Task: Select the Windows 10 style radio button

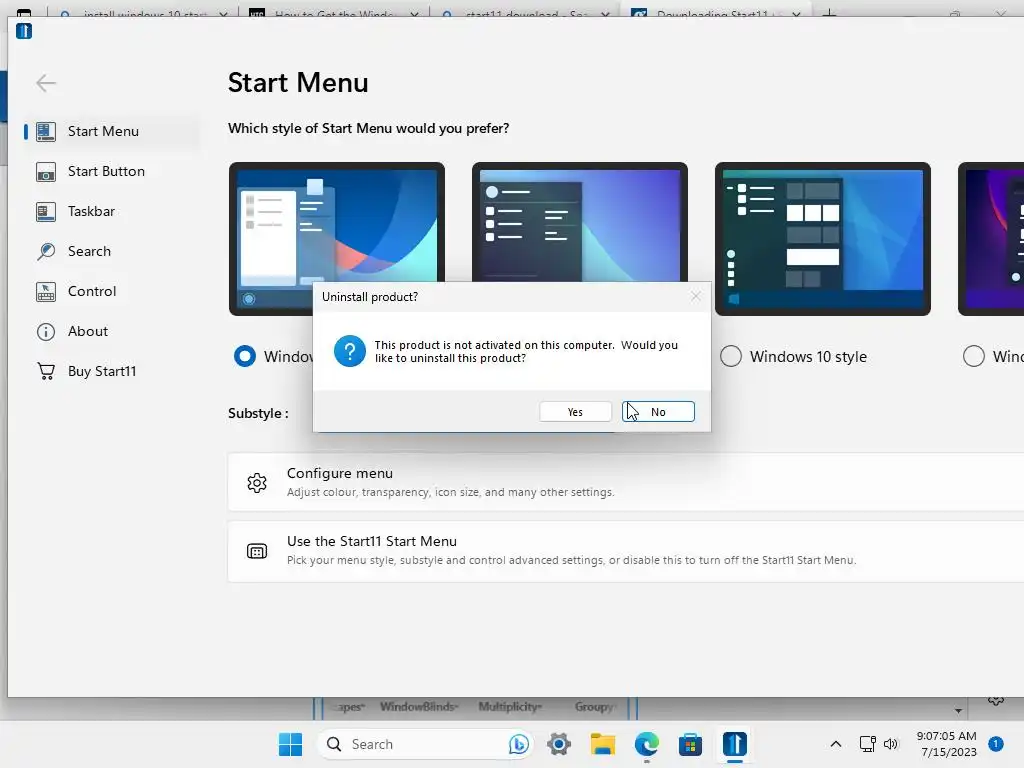Action: click(x=731, y=356)
